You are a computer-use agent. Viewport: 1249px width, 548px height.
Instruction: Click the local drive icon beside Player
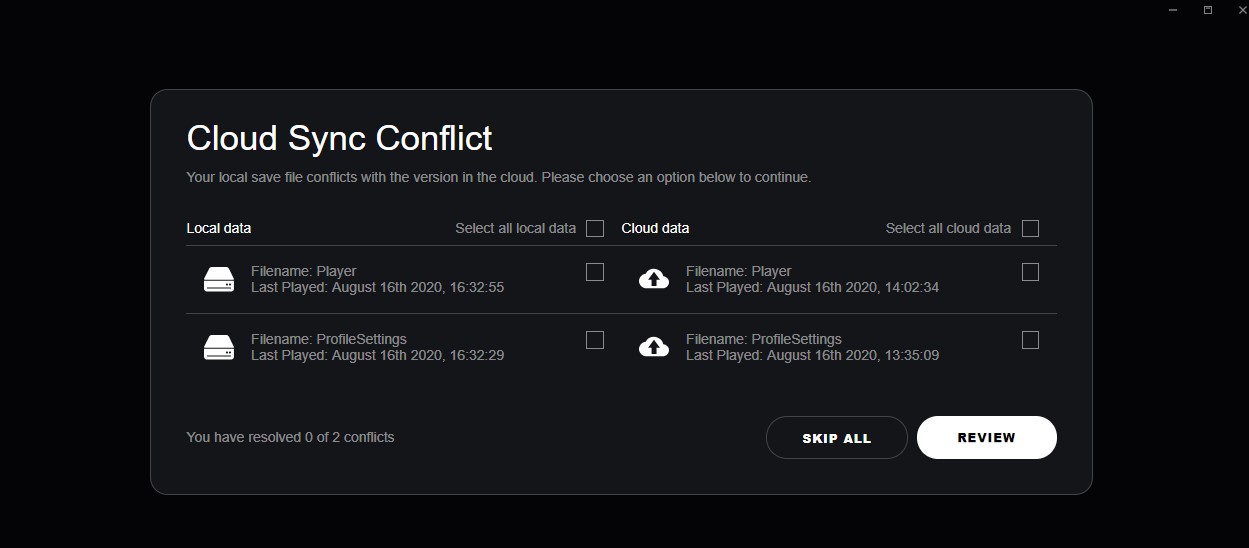click(219, 279)
